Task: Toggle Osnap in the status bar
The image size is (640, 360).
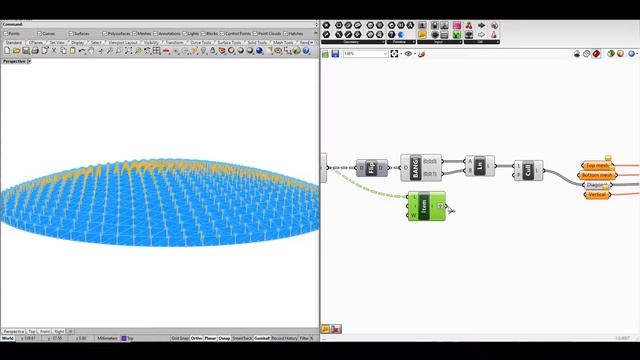Action: (224, 338)
